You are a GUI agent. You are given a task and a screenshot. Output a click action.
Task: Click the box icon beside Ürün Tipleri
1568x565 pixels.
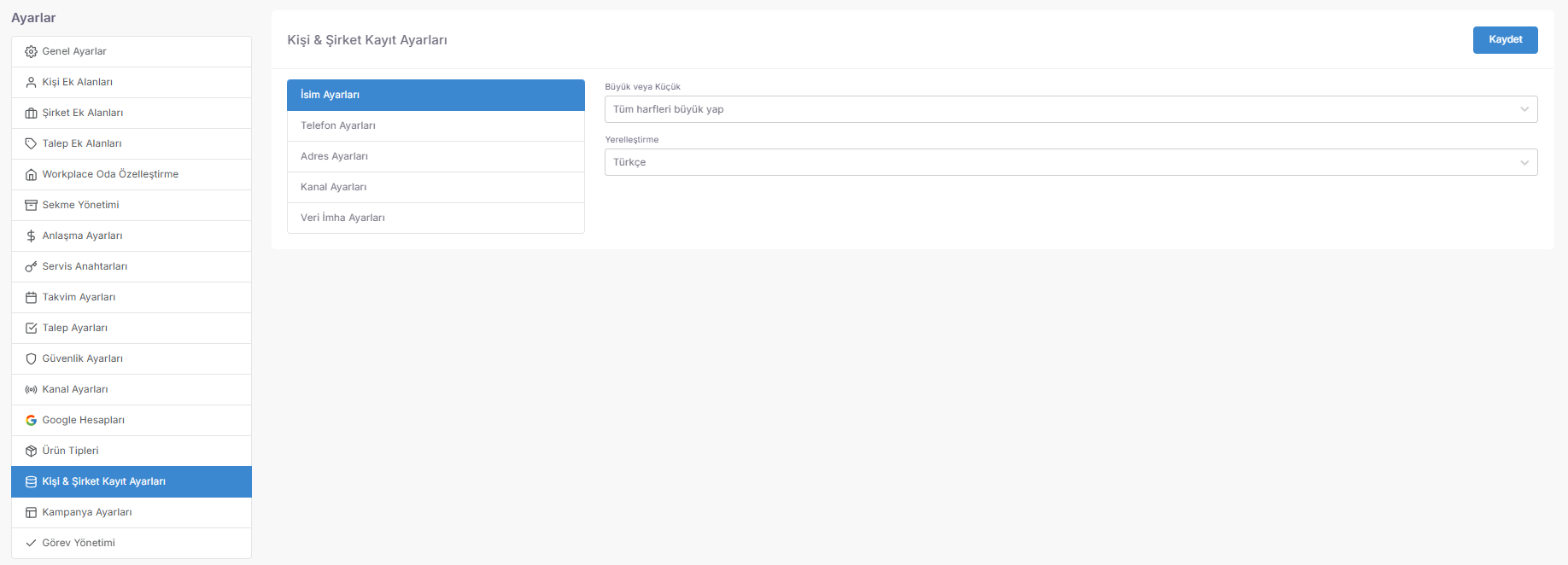pos(31,451)
